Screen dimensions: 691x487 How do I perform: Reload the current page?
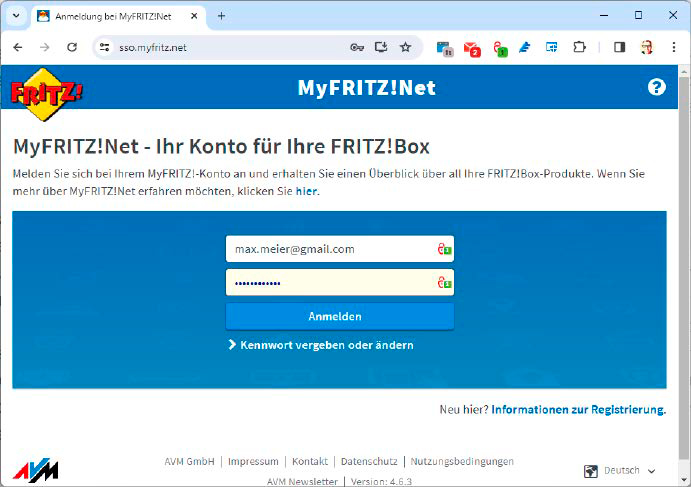(72, 47)
